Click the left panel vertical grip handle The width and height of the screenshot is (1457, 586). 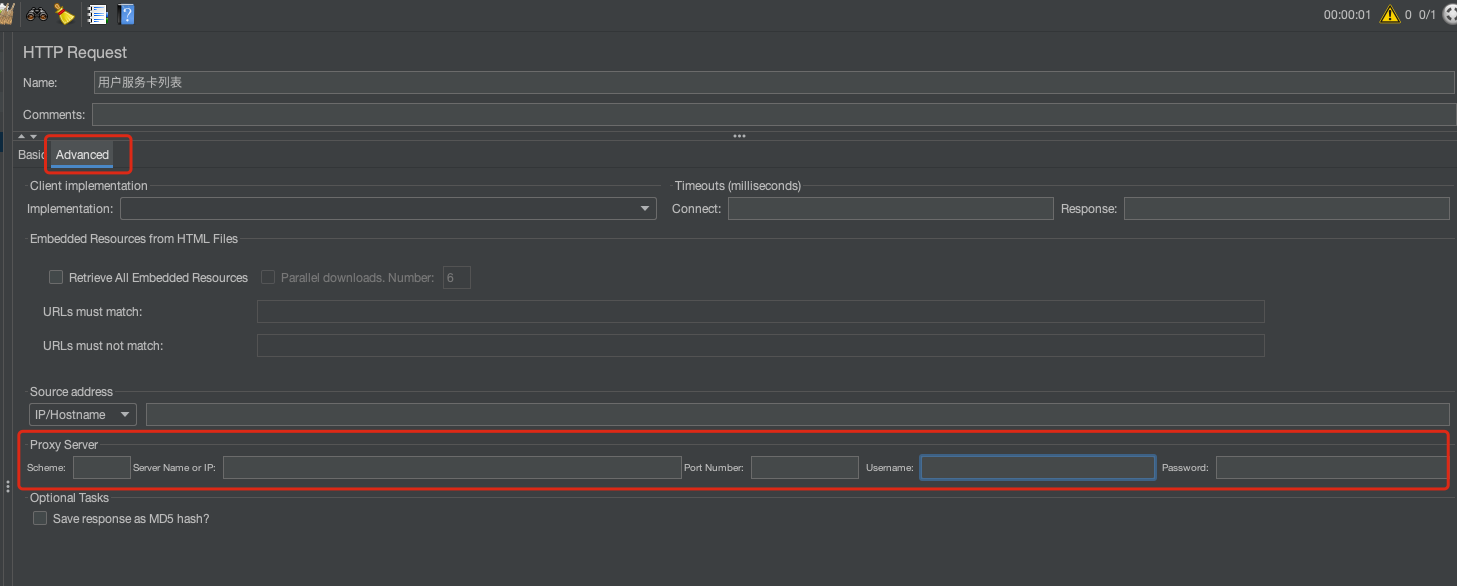click(8, 486)
